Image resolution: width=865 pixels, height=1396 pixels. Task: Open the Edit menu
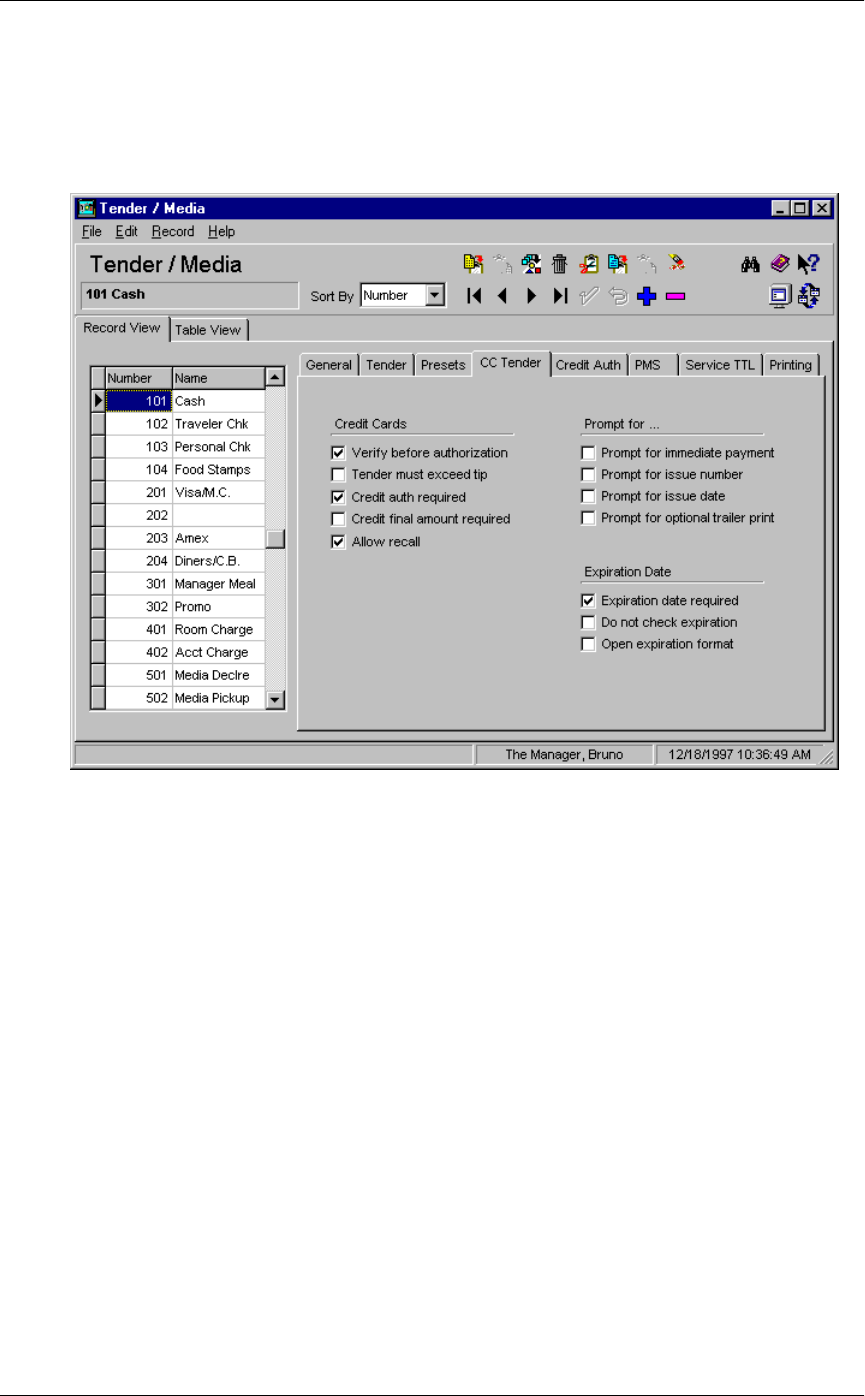tap(126, 231)
